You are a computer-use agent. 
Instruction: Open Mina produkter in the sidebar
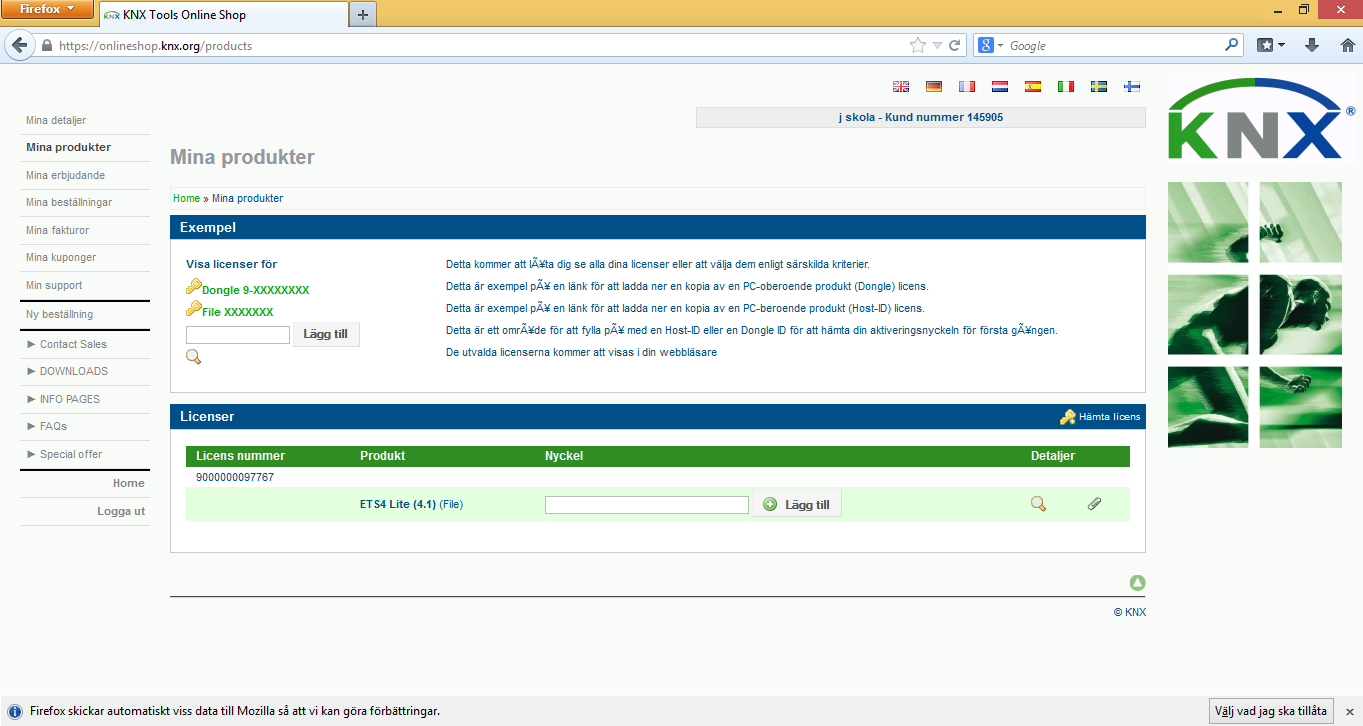tap(68, 147)
